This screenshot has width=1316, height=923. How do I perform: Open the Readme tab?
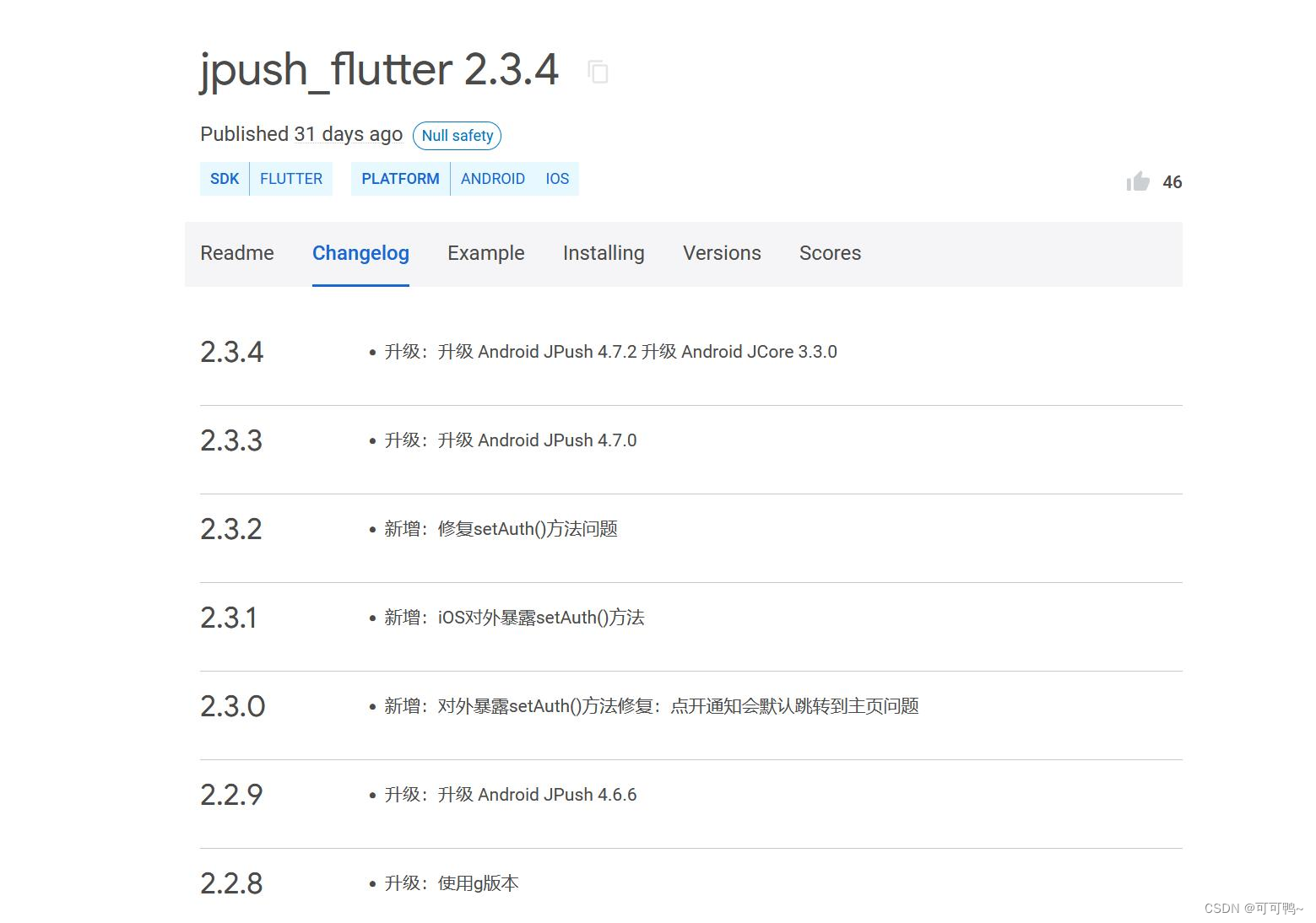pos(237,253)
